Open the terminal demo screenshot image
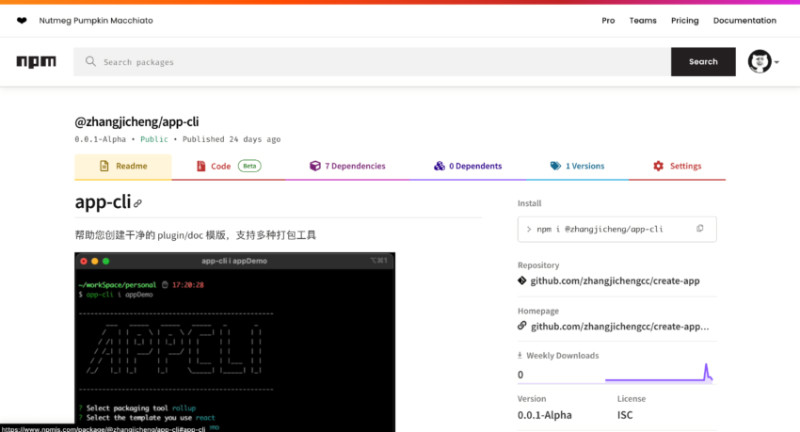 pyautogui.click(x=235, y=342)
